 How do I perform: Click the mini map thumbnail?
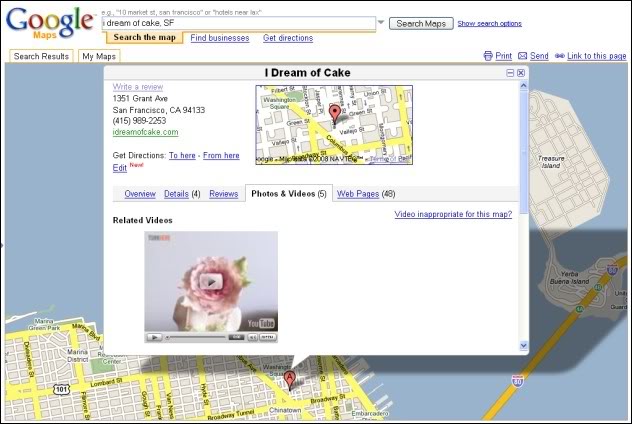(334, 125)
